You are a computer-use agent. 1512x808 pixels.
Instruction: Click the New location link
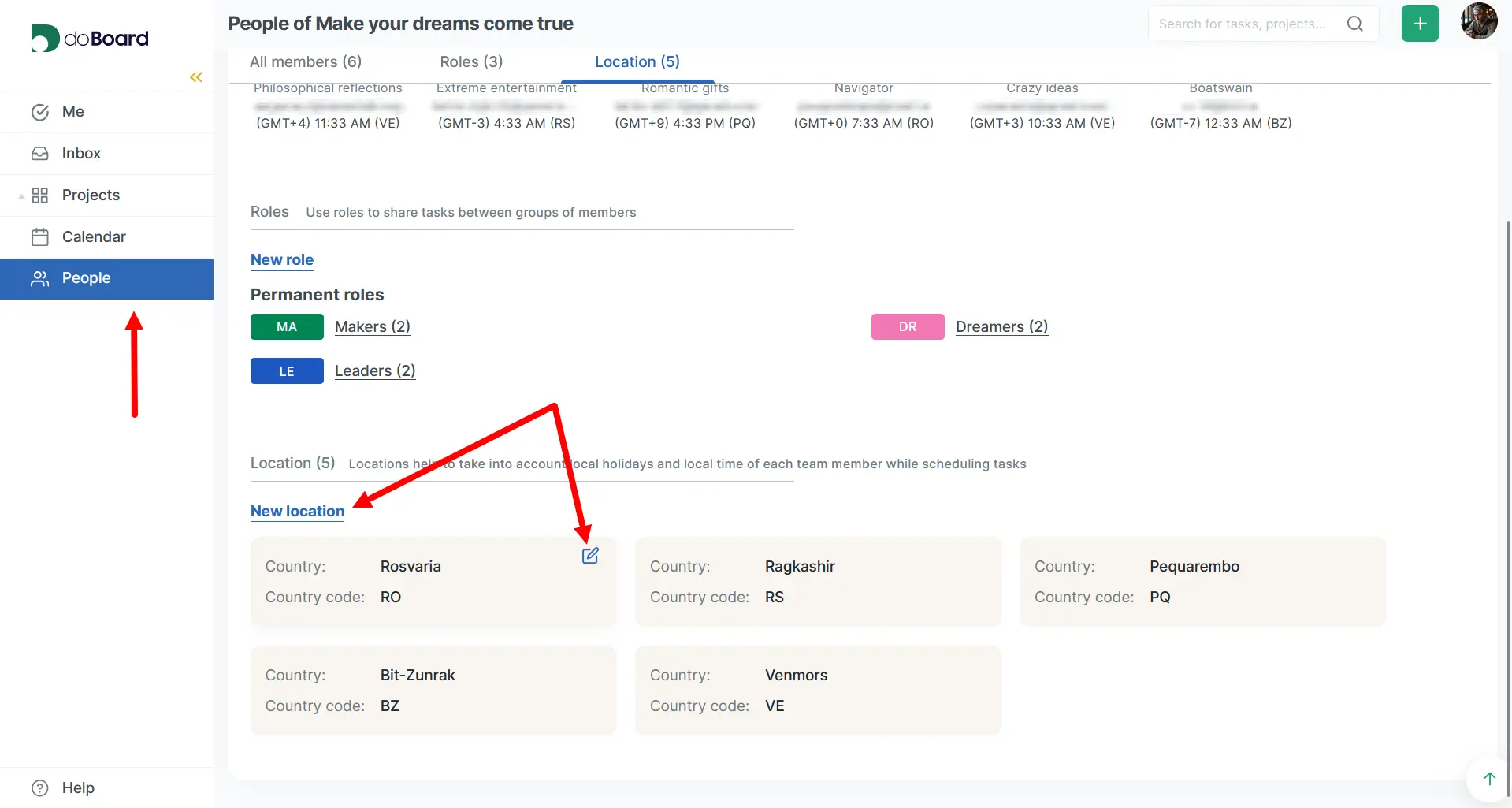(297, 511)
